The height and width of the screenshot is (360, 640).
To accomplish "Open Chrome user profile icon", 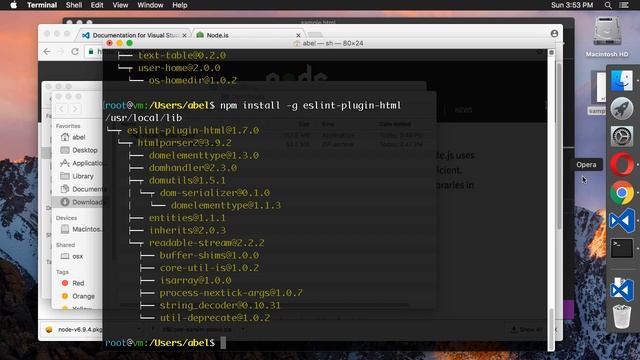I will click(x=554, y=34).
